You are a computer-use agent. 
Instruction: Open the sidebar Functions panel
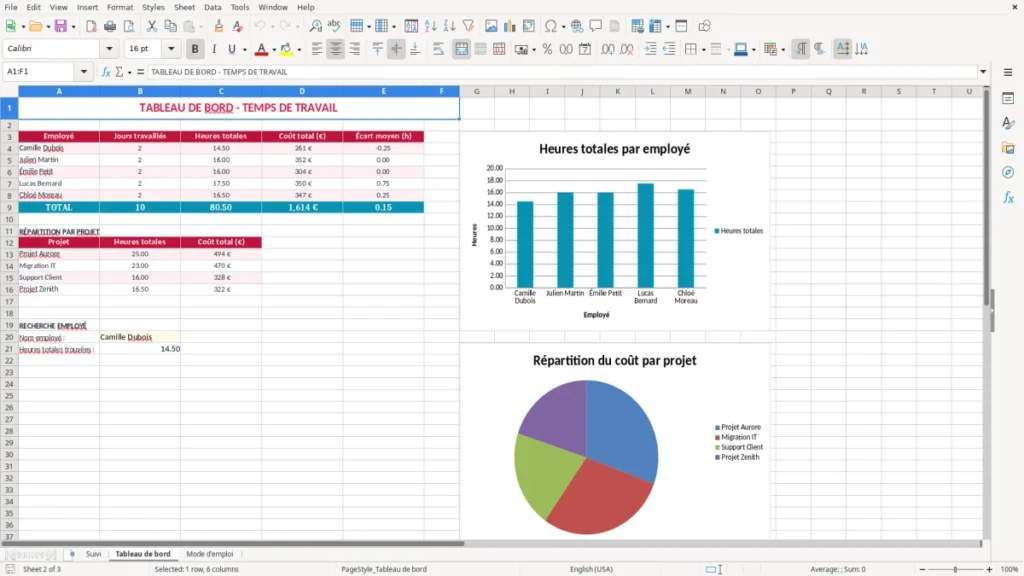[x=1008, y=197]
